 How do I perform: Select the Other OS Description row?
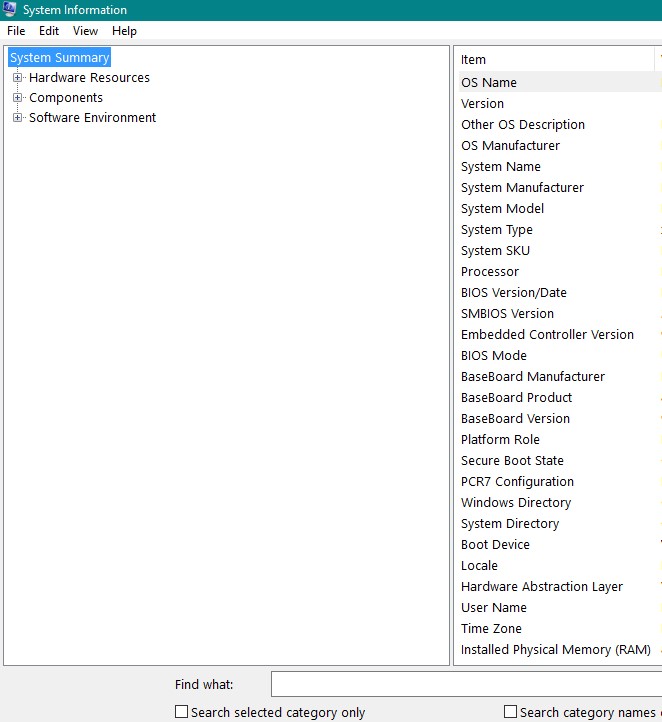click(x=560, y=124)
